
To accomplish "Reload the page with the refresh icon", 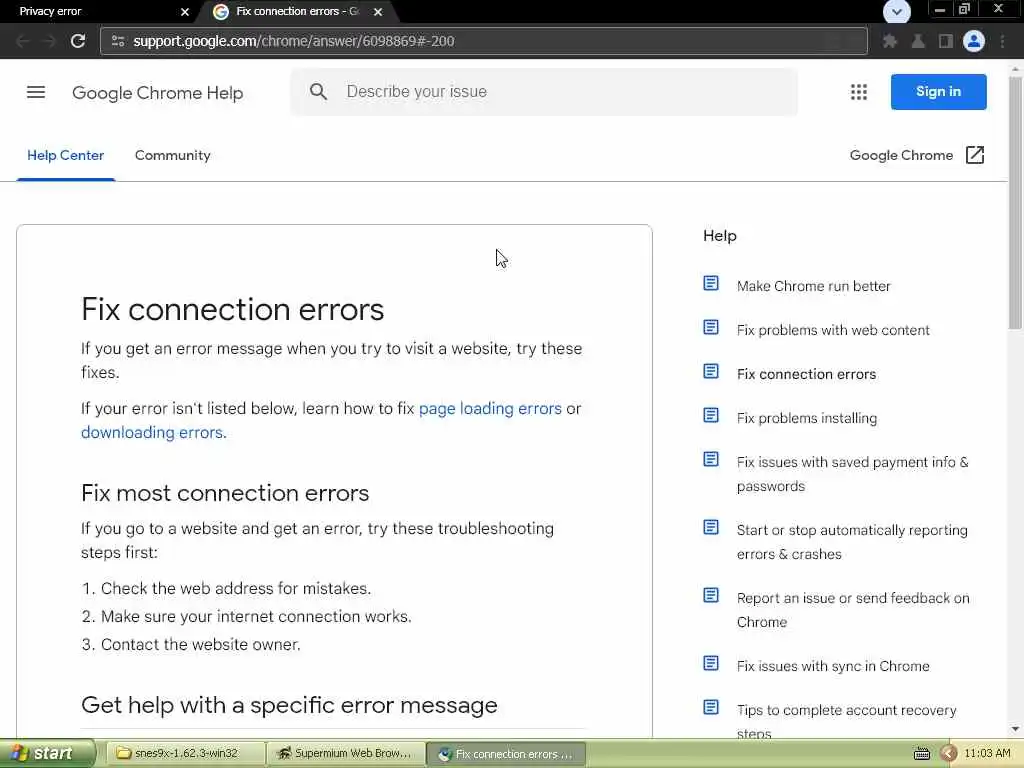I will point(78,41).
